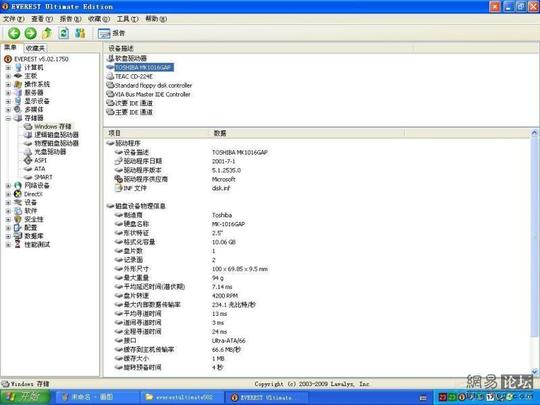This screenshot has width=540, height=405.
Task: Select the 软件 software icon in the tree
Action: [x=18, y=211]
